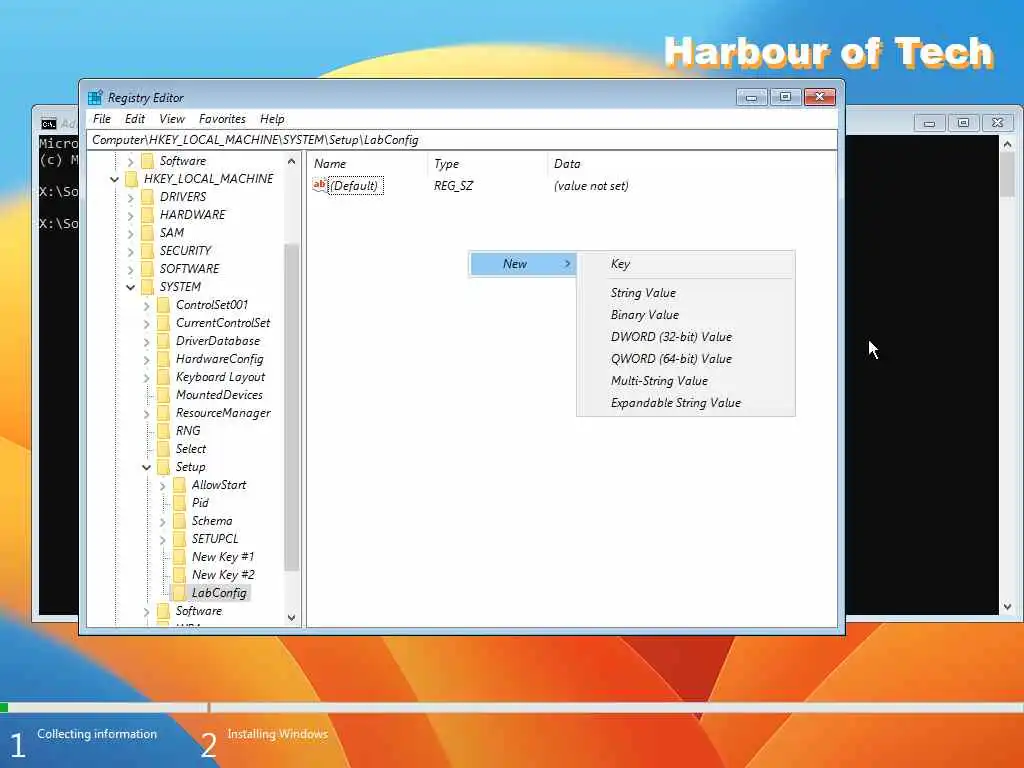Image resolution: width=1024 pixels, height=768 pixels.
Task: Click the Type column header
Action: click(488, 164)
